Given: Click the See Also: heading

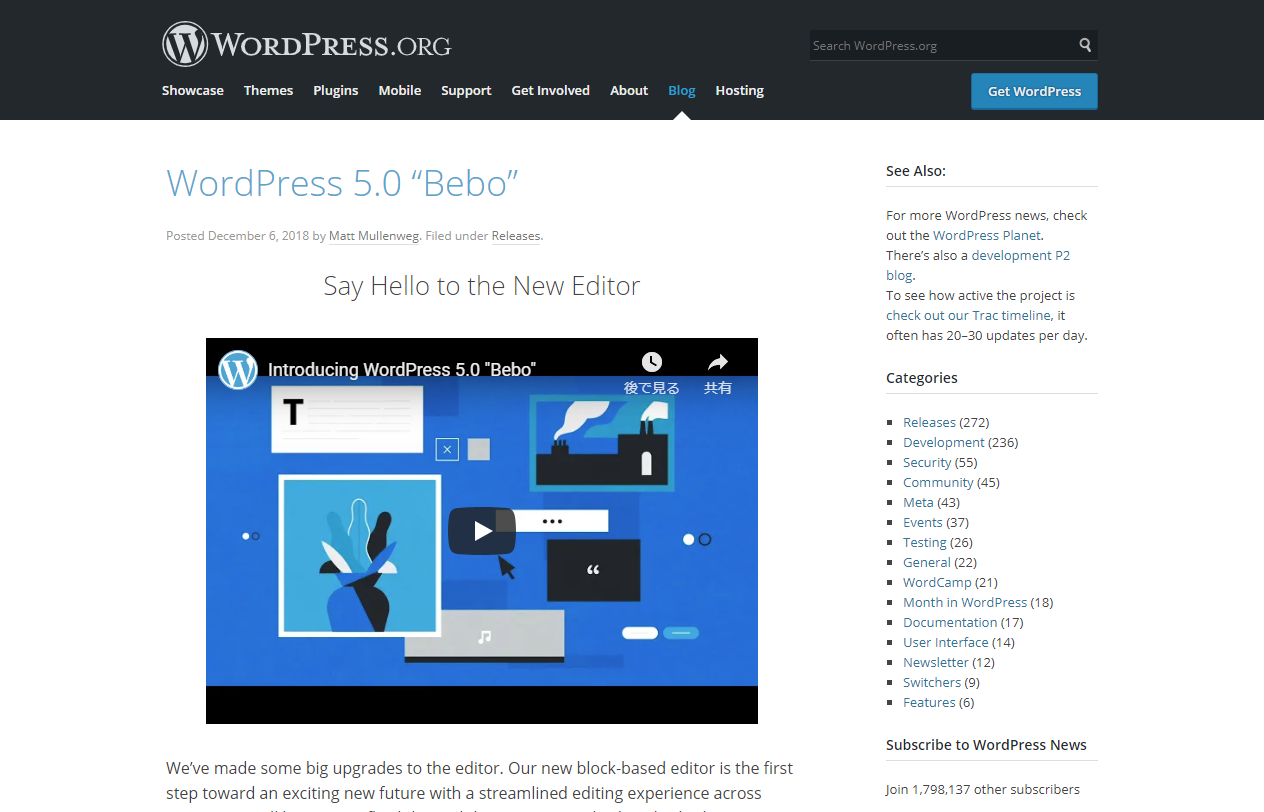Looking at the screenshot, I should pyautogui.click(x=916, y=171).
